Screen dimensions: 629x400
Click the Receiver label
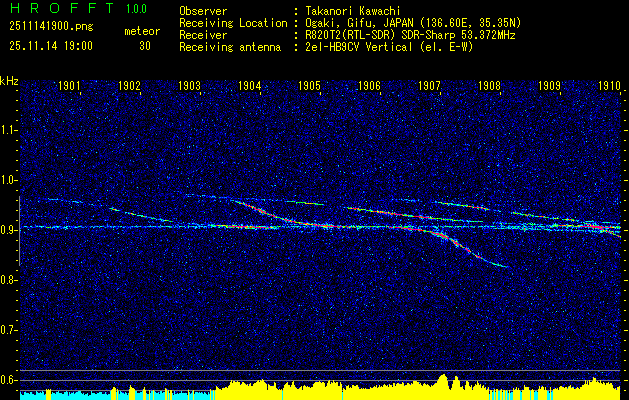203,35
